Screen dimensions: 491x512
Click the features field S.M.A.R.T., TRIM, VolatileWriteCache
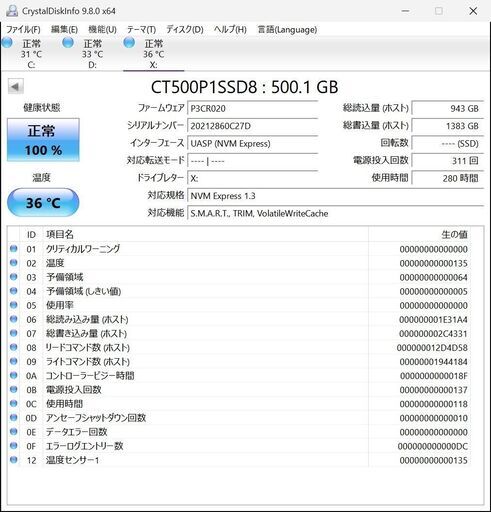point(335,213)
